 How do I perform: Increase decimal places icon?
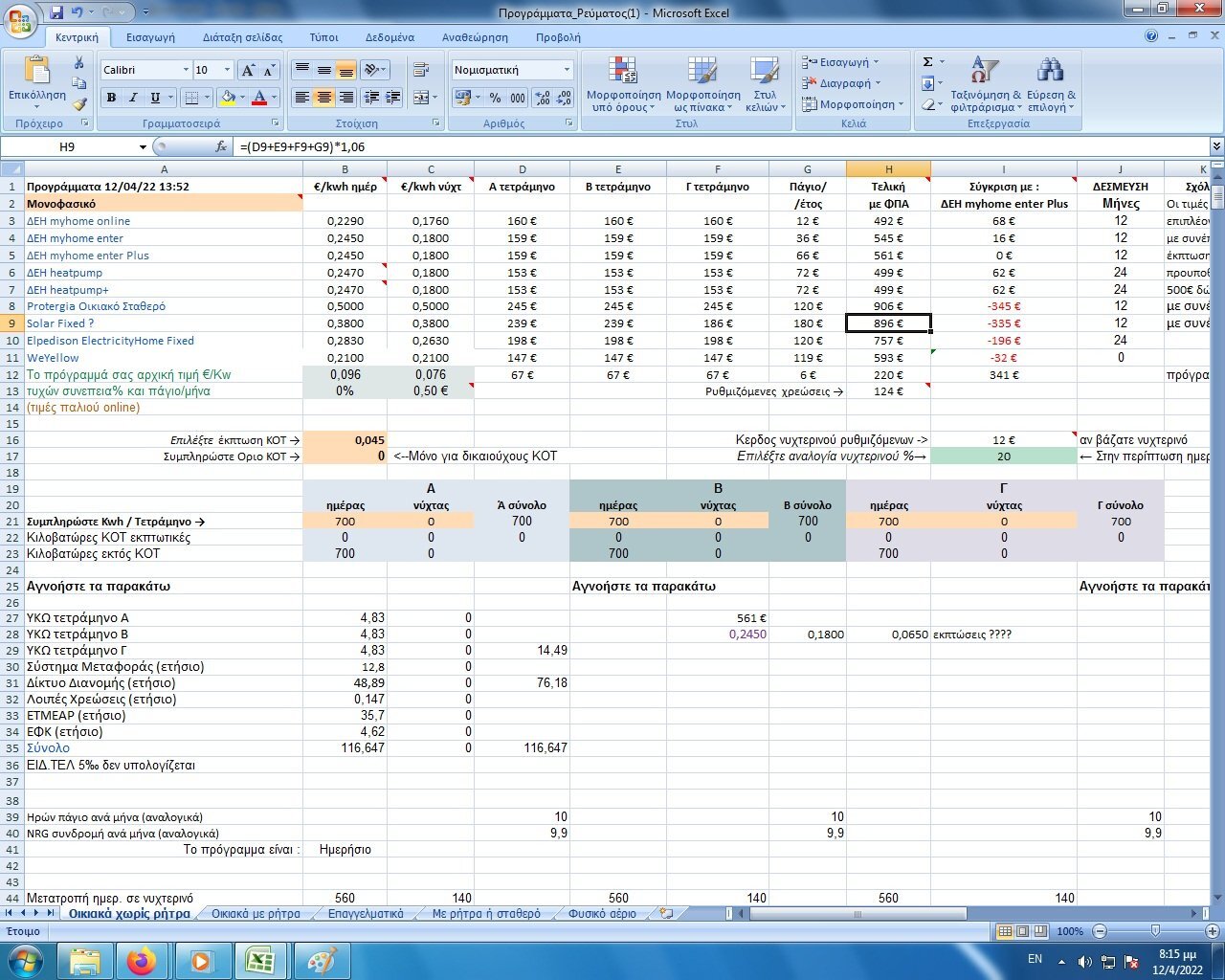542,98
